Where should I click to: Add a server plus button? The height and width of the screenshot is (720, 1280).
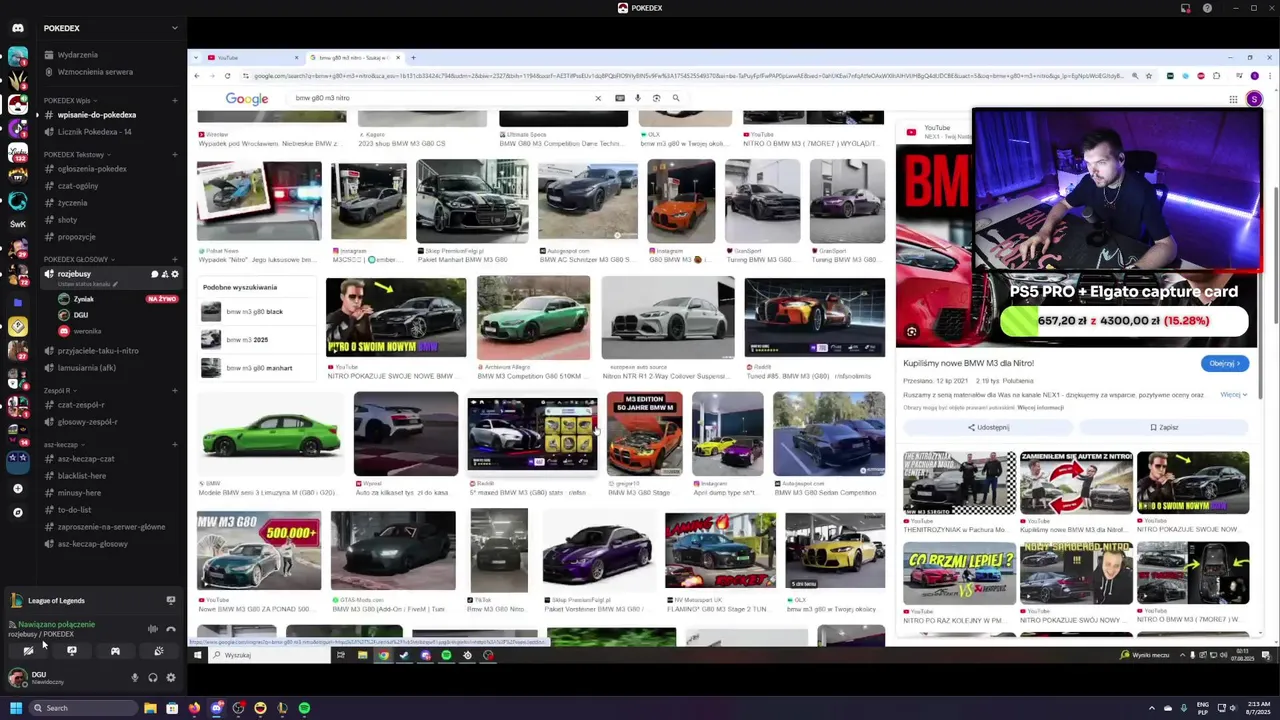tap(17, 488)
